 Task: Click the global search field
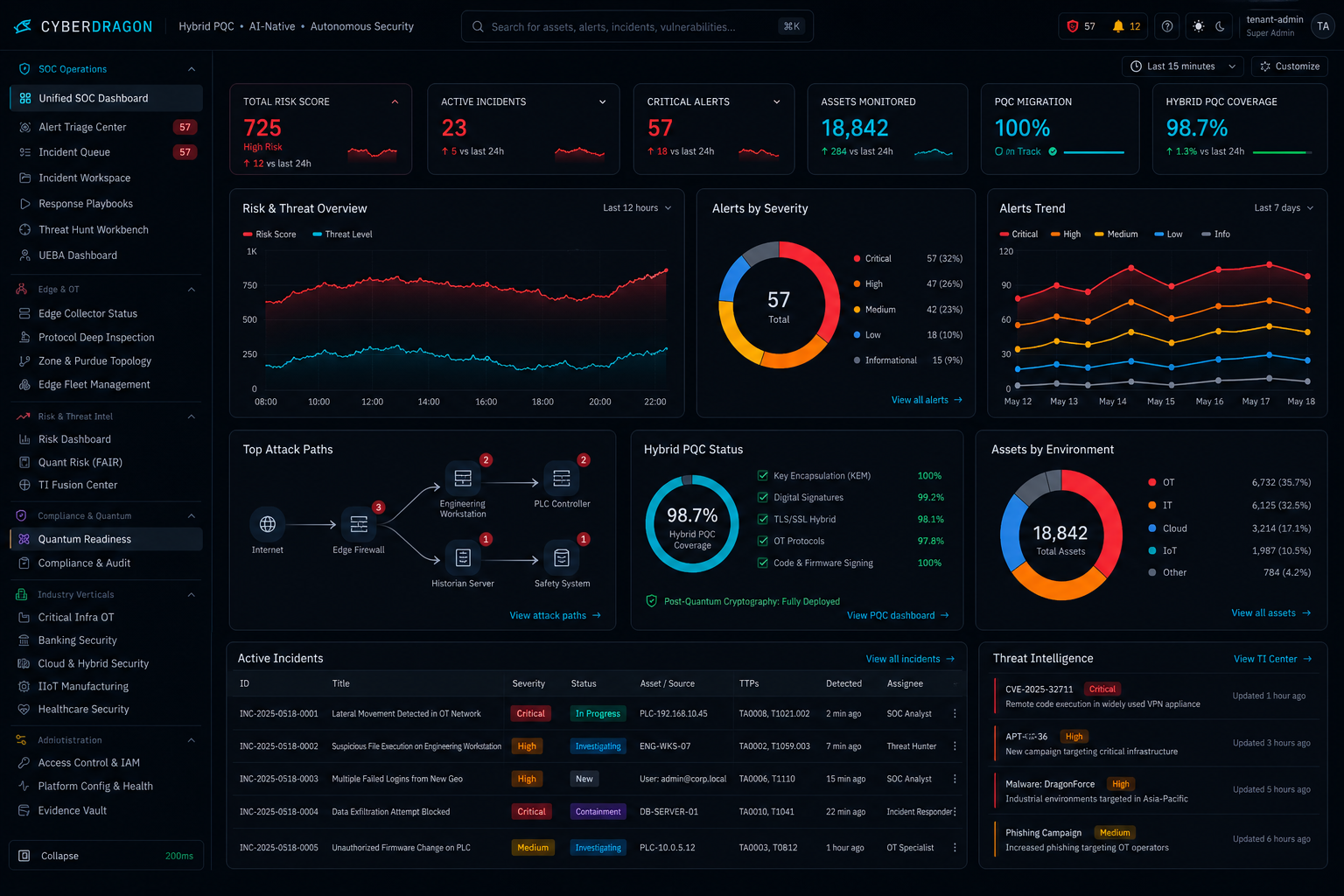637,26
